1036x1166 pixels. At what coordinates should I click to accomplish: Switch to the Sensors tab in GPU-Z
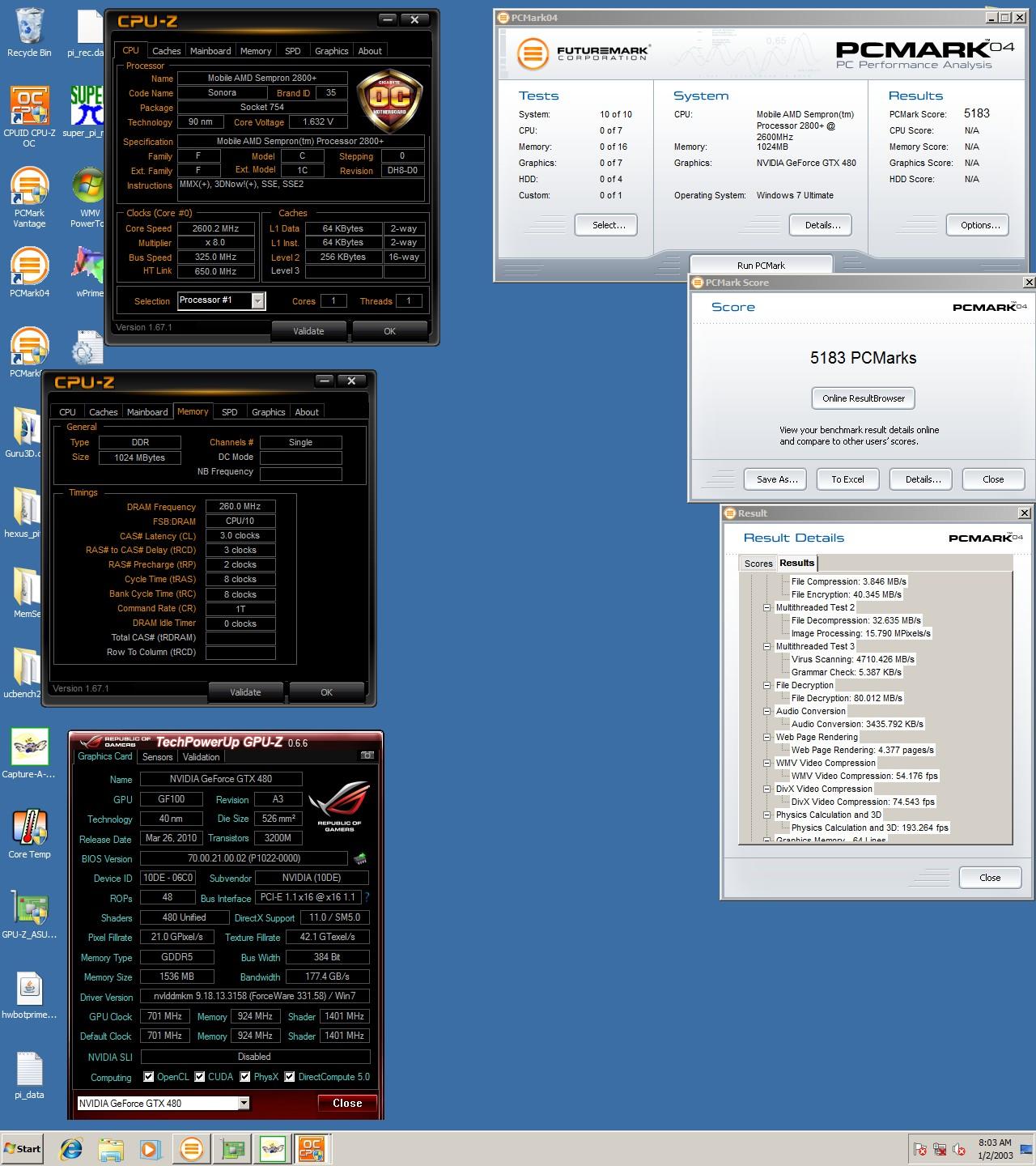click(x=157, y=757)
